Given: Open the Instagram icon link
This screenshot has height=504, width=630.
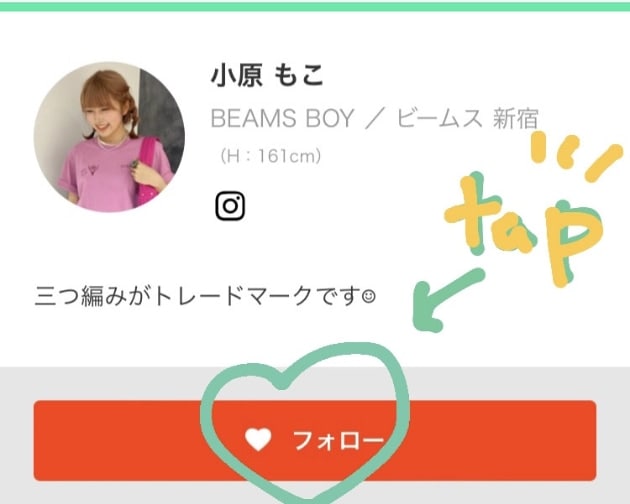Looking at the screenshot, I should pyautogui.click(x=230, y=206).
